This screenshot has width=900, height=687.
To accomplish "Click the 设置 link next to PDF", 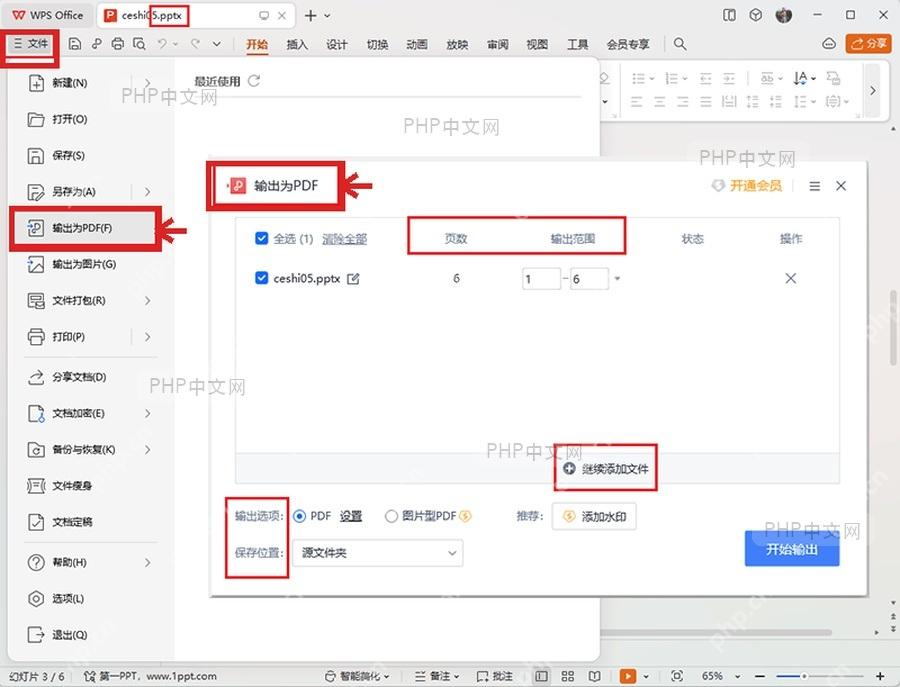I will tap(351, 516).
